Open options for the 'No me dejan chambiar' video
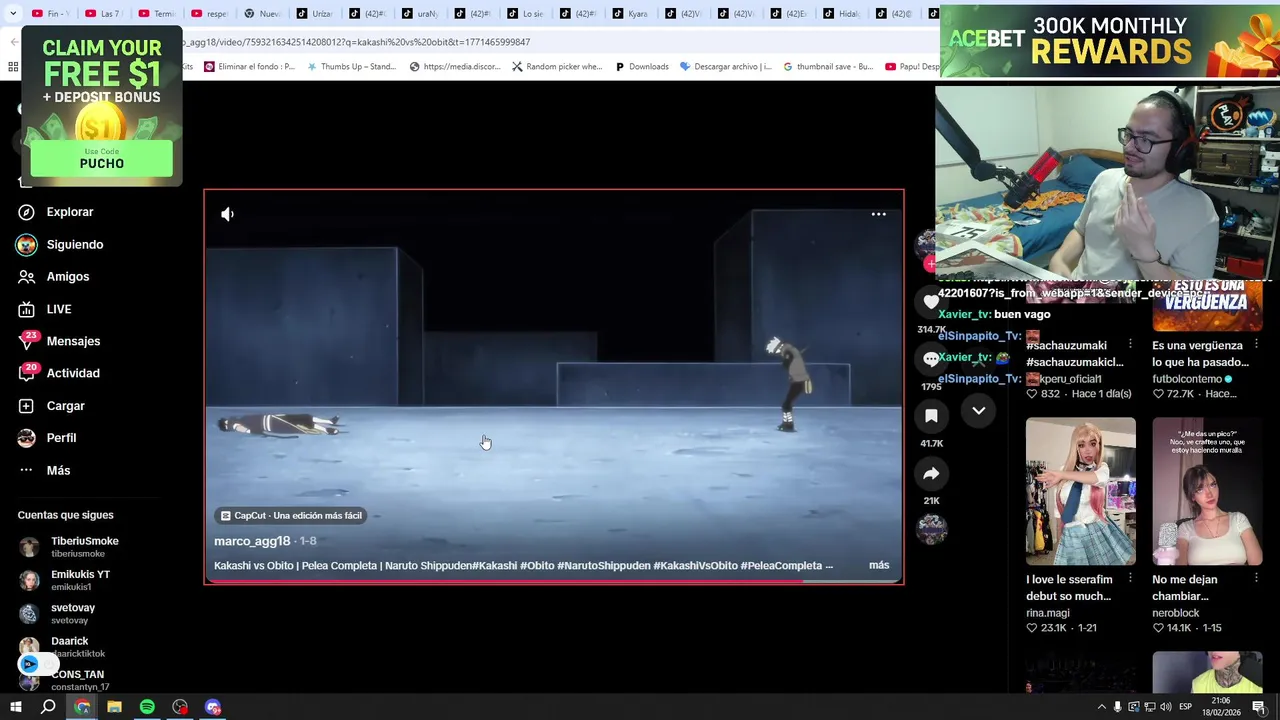The image size is (1280, 720). 1257,578
